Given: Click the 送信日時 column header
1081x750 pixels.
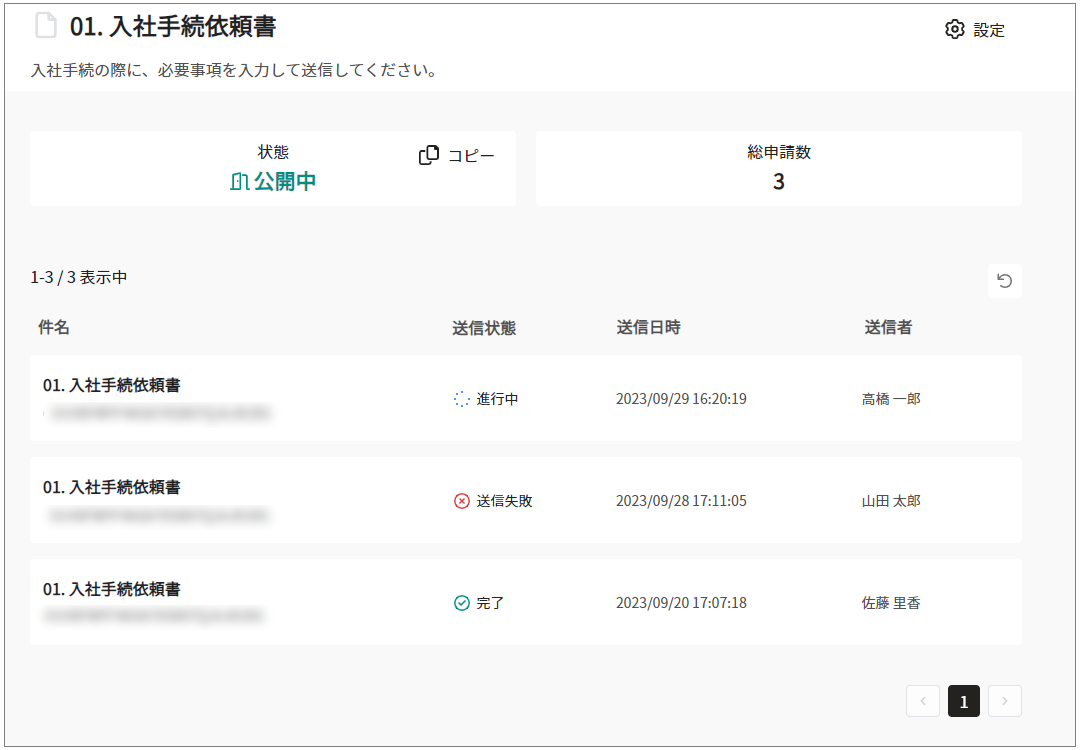Looking at the screenshot, I should point(648,328).
